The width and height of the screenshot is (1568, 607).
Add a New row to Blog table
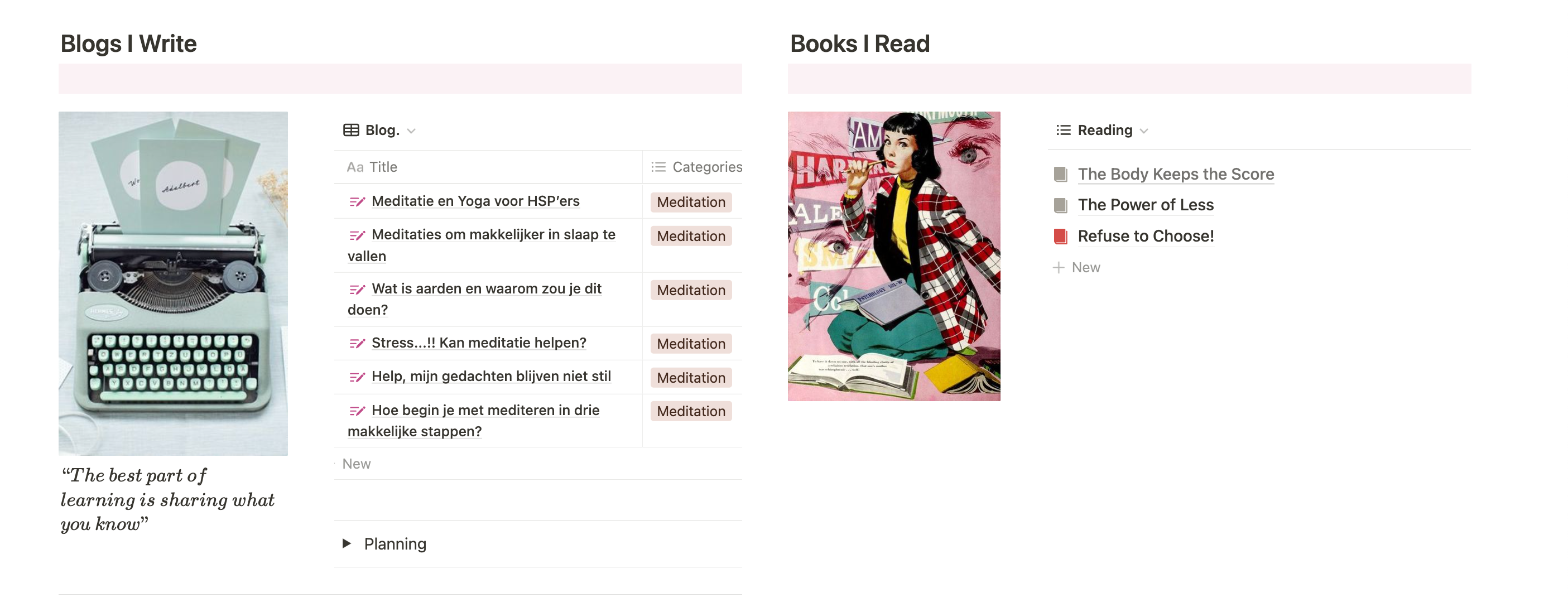point(356,463)
